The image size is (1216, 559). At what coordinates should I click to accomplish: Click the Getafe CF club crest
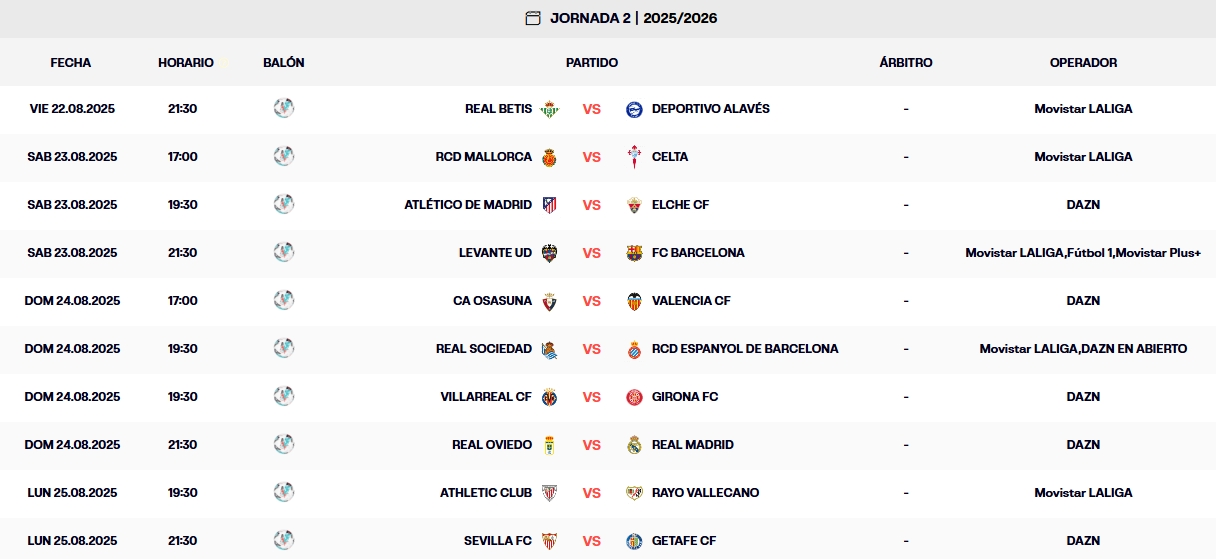coord(634,541)
